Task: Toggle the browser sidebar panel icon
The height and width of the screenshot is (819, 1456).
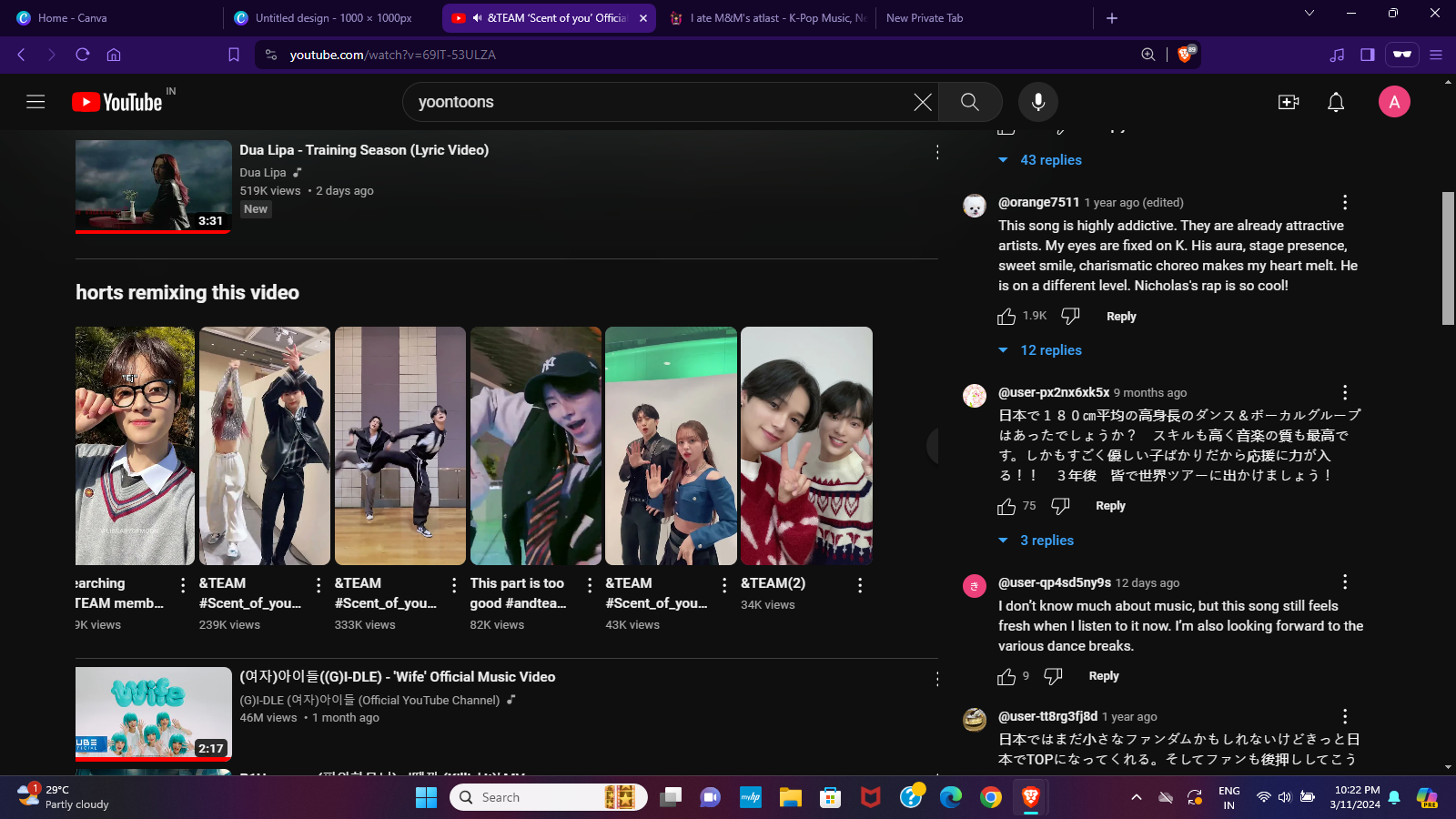Action: coord(1367,55)
